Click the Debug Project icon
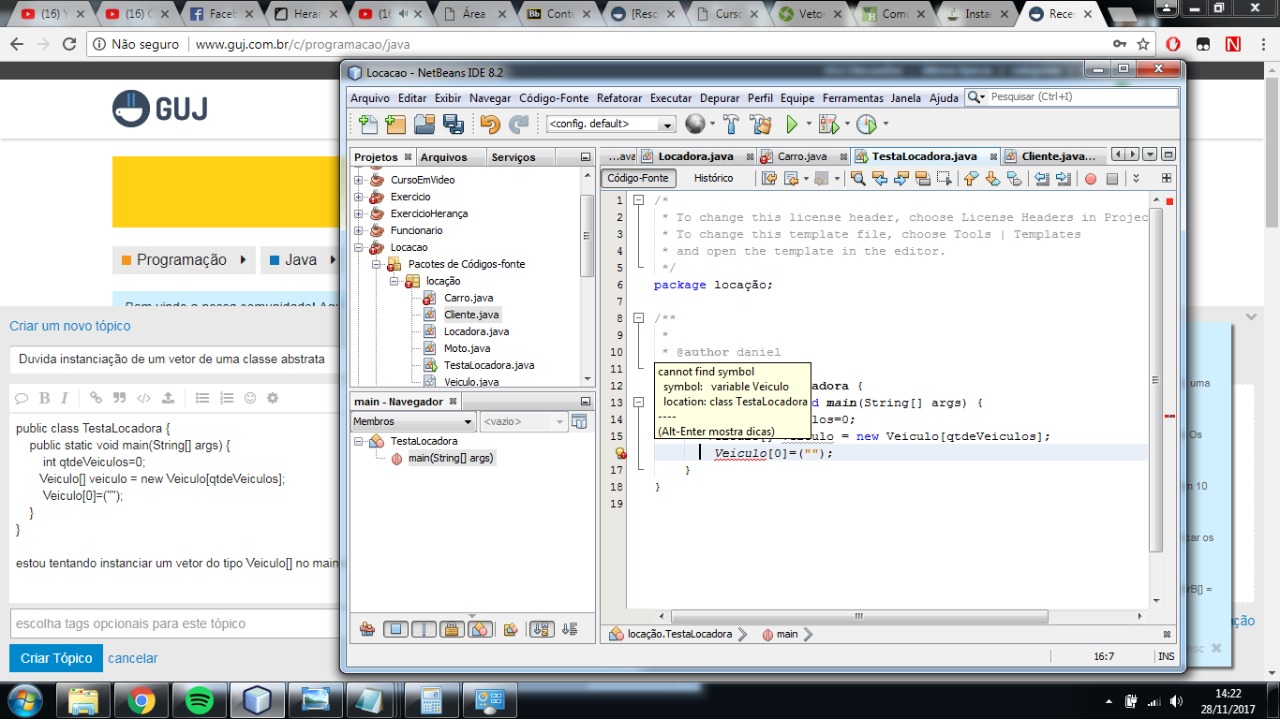This screenshot has height=719, width=1280. (x=828, y=124)
